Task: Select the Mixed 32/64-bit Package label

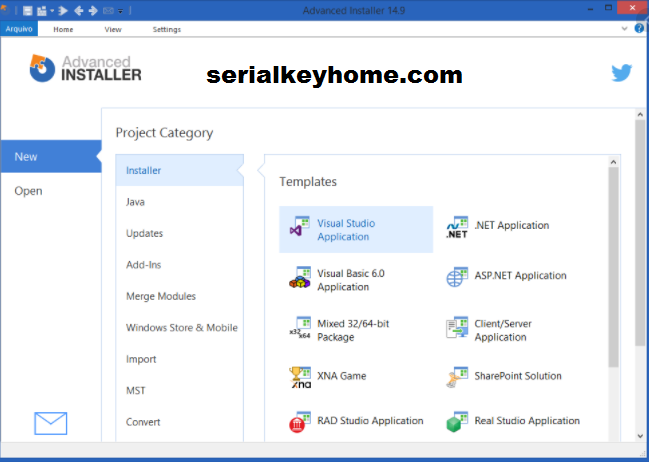Action: point(353,330)
